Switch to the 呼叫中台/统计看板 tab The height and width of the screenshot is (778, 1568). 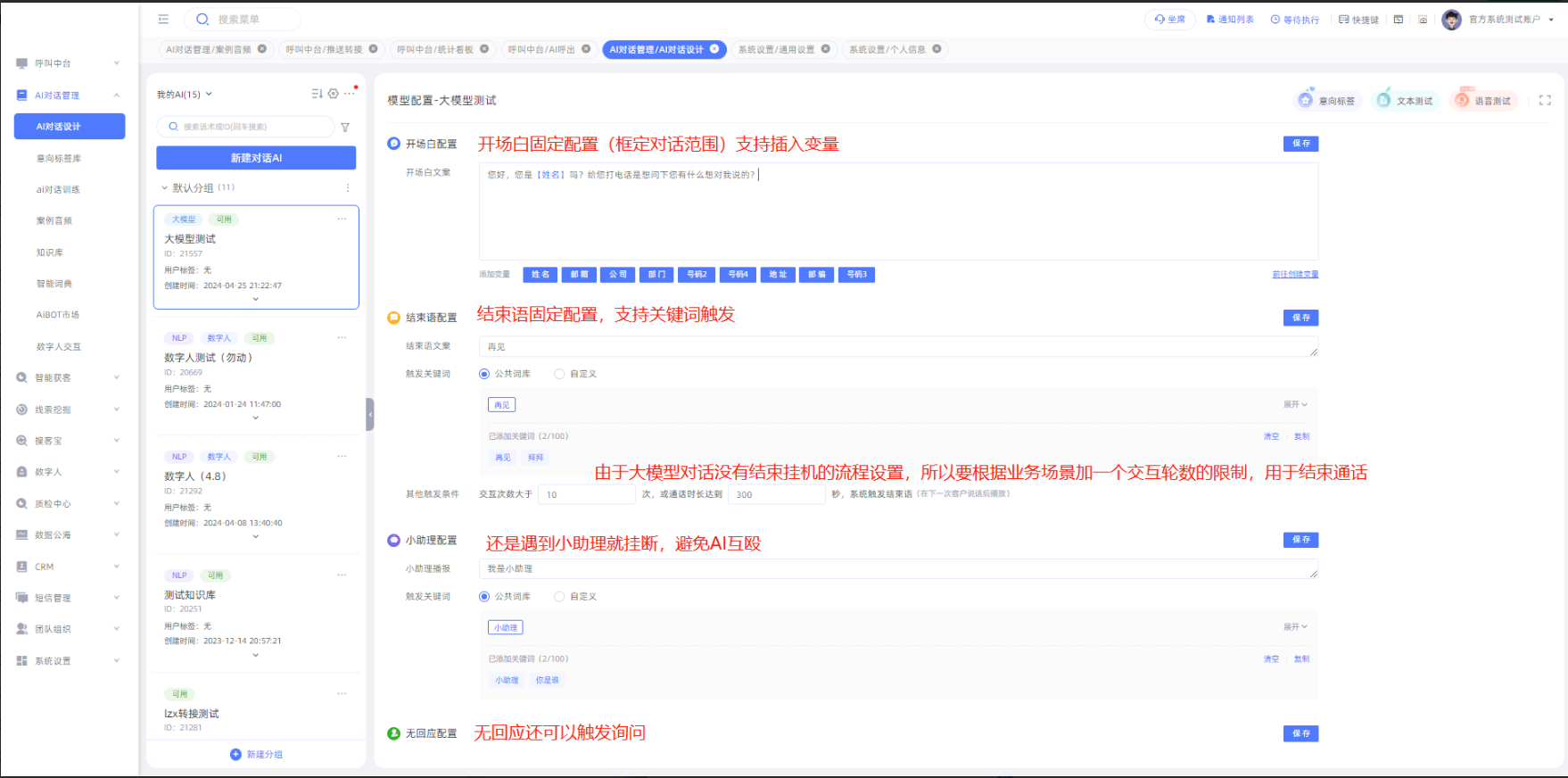pyautogui.click(x=435, y=49)
